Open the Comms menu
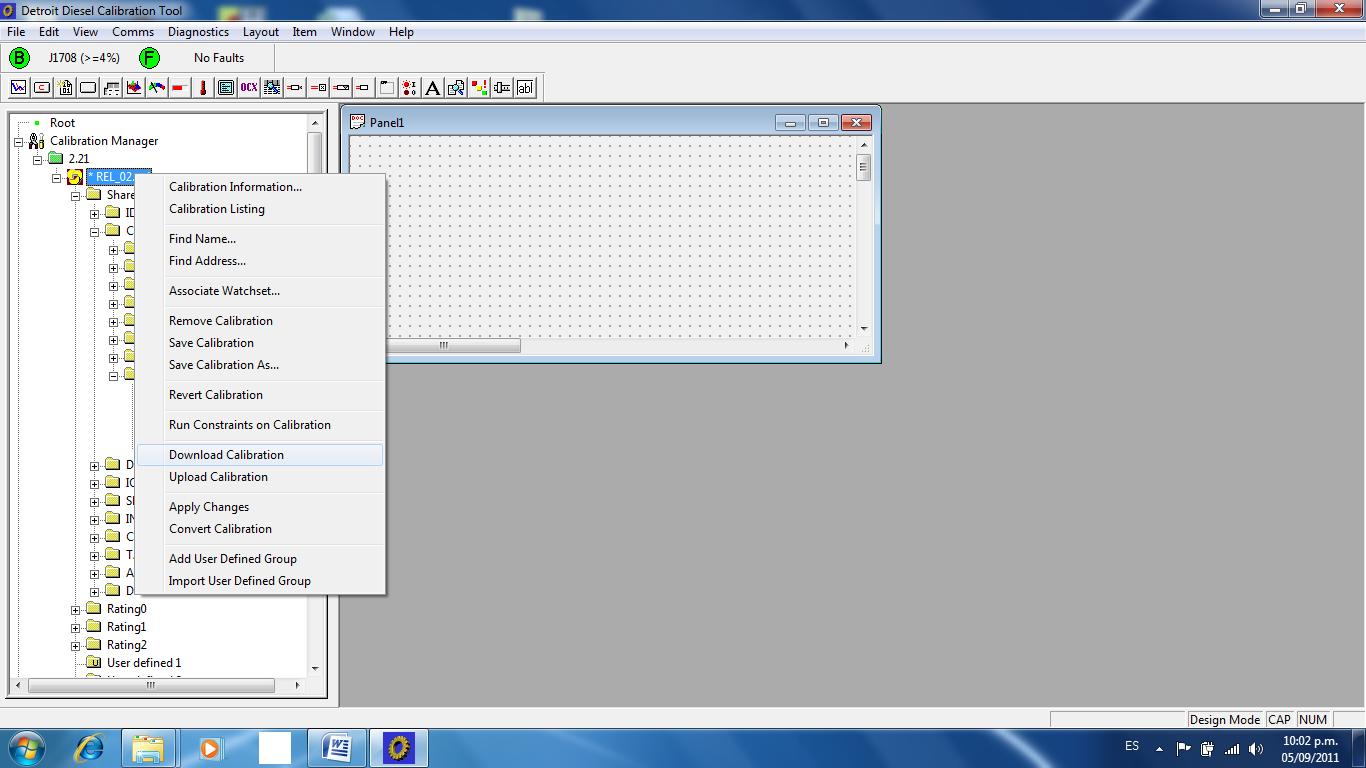The width and height of the screenshot is (1366, 768). coord(133,32)
